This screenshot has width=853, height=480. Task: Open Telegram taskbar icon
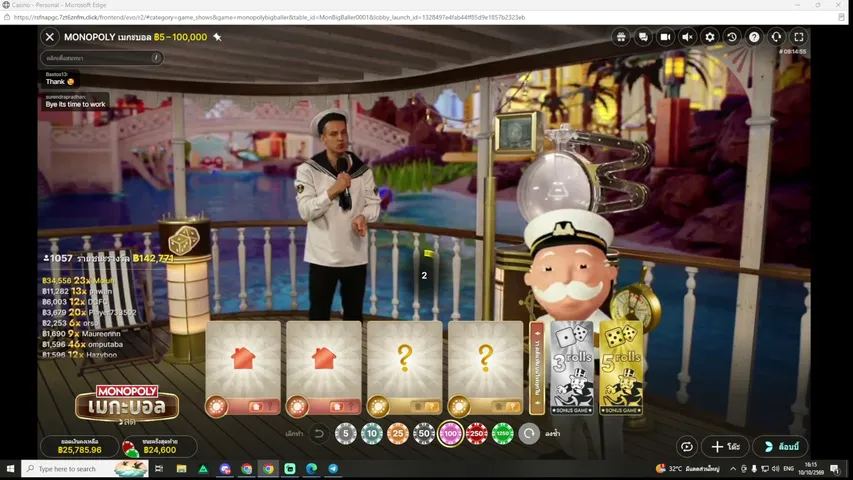(333, 469)
